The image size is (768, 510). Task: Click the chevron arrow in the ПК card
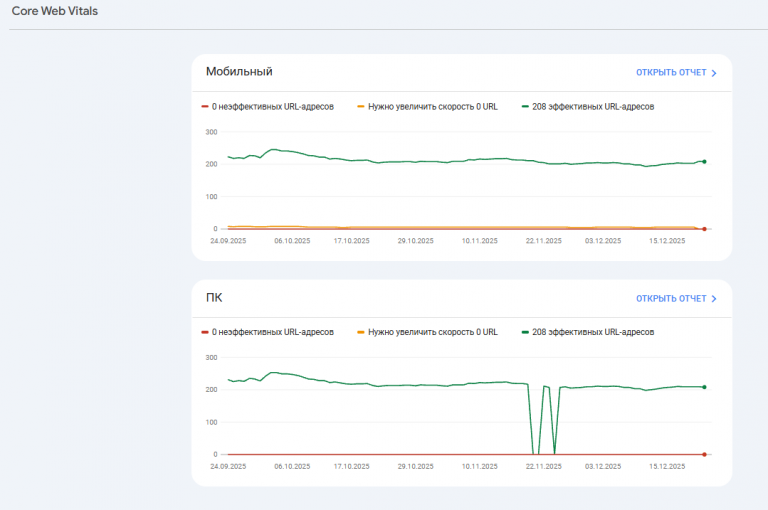pos(714,299)
